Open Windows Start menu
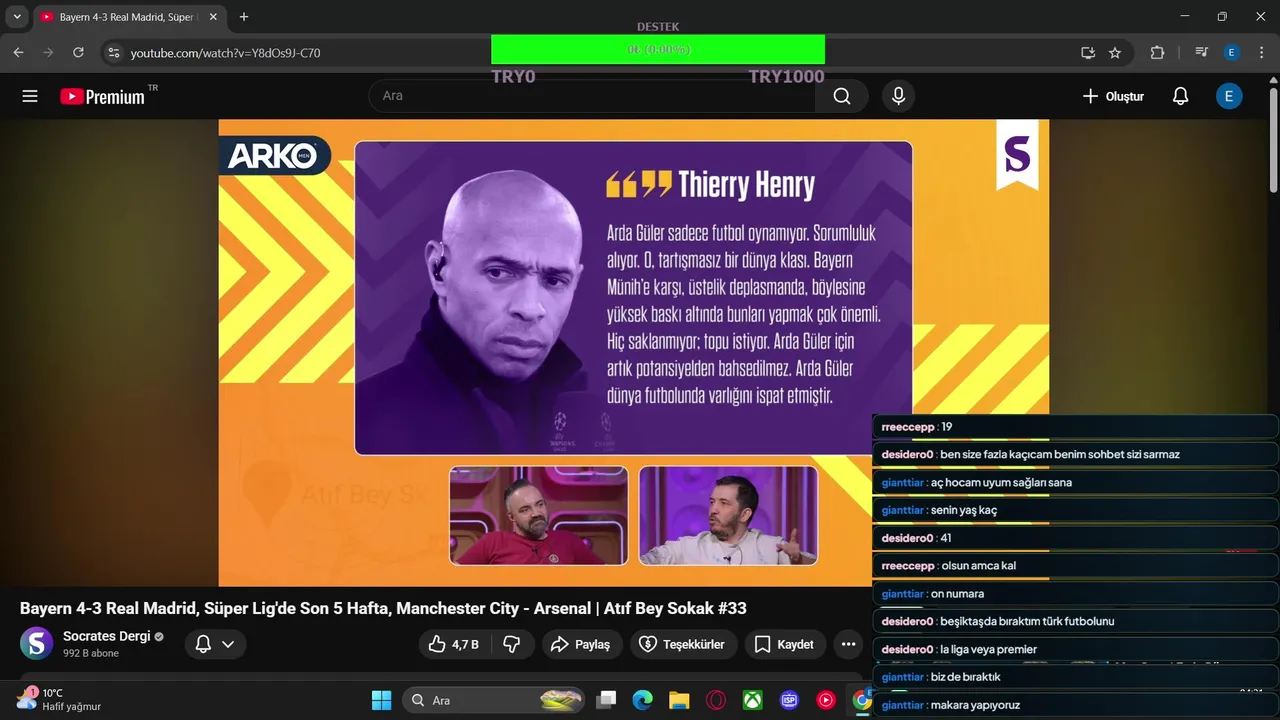This screenshot has height=720, width=1280. pyautogui.click(x=381, y=700)
